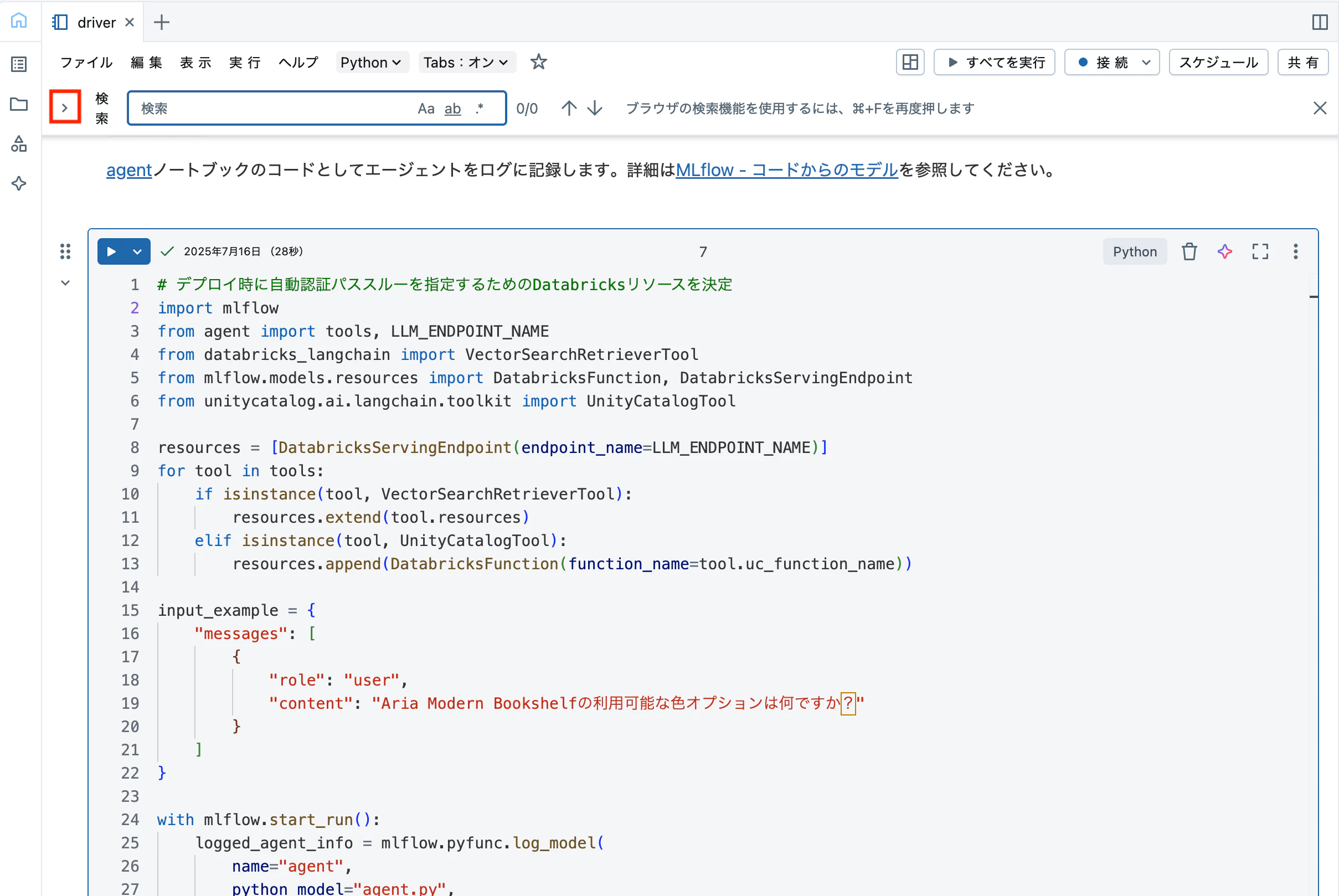Open the ヘルプ menu
The height and width of the screenshot is (896, 1339).
(298, 62)
